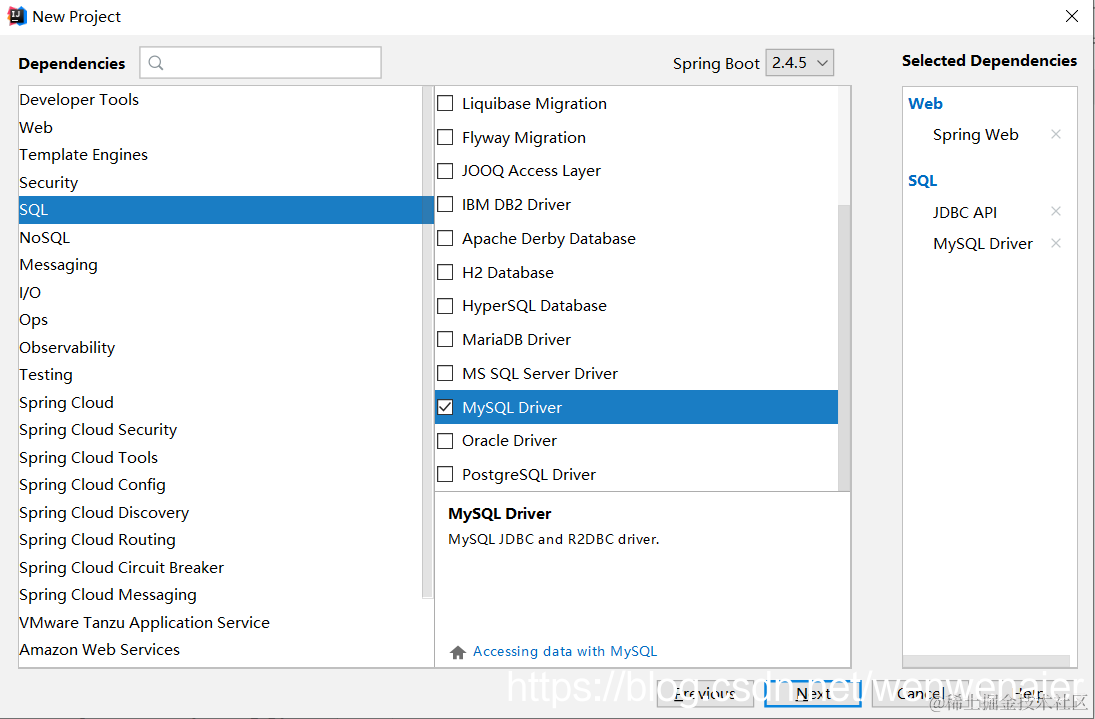Screen dimensions: 1095x719
Task: Check MS SQL Server Driver
Action: [x=445, y=373]
